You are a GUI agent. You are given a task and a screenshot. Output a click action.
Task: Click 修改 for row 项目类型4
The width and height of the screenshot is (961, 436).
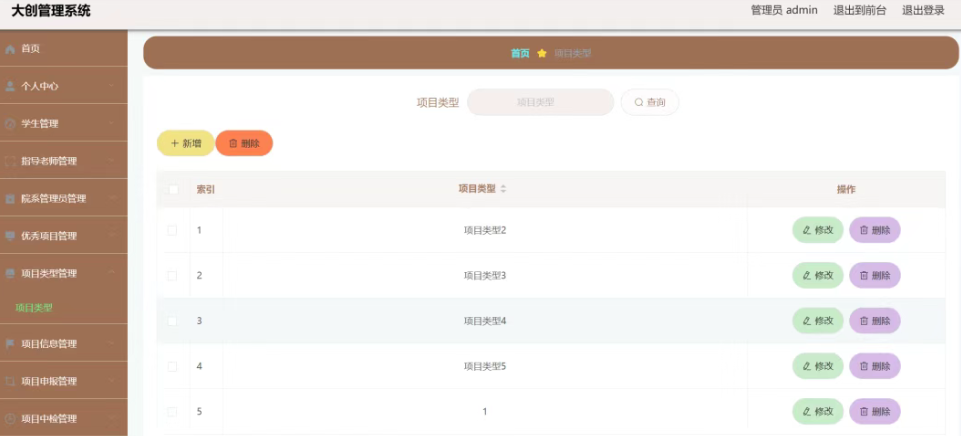pos(818,321)
